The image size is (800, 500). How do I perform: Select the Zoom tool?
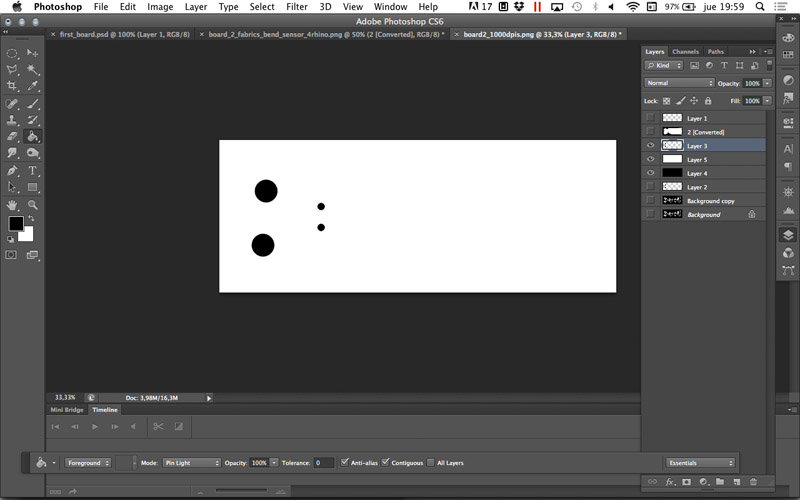[x=33, y=205]
